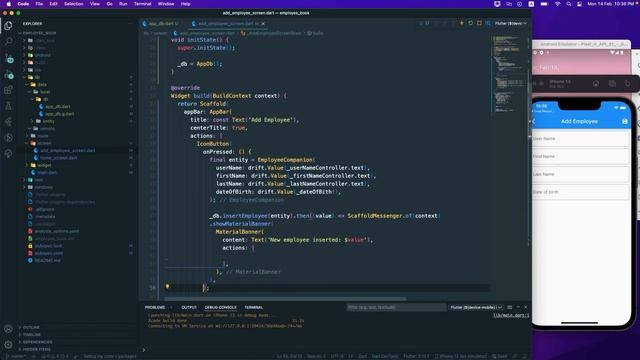Tap the Date of birth field in the app
The width and height of the screenshot is (640, 360).
tap(580, 192)
